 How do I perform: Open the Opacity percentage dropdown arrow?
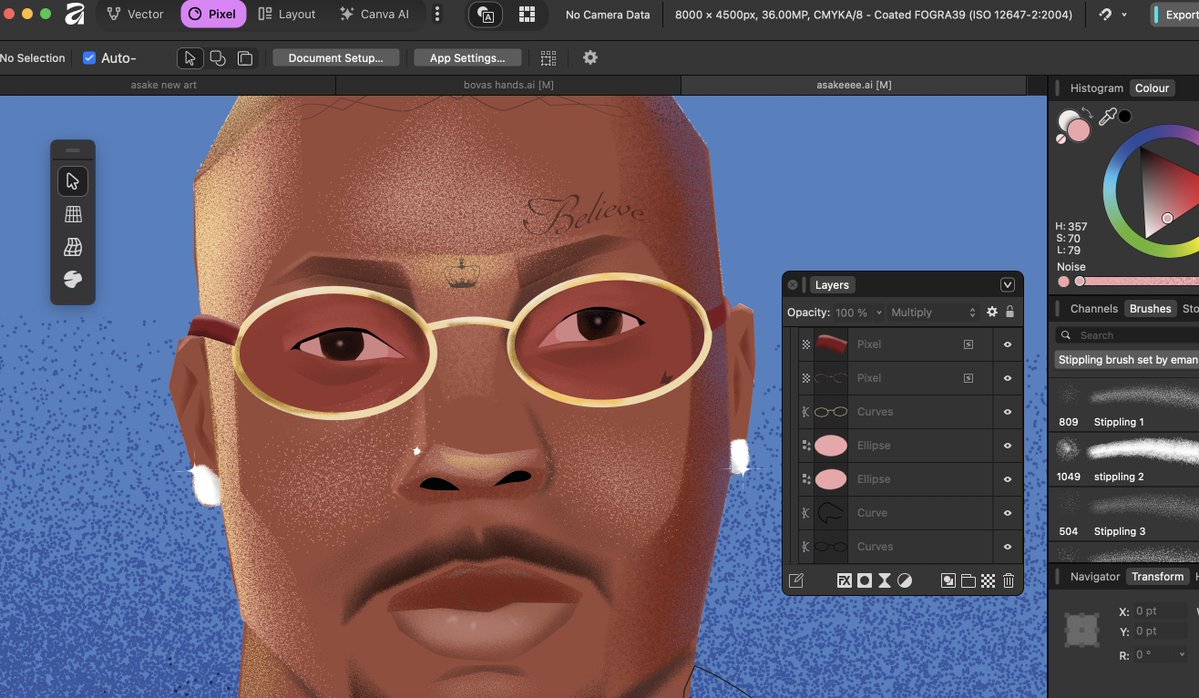pos(879,313)
